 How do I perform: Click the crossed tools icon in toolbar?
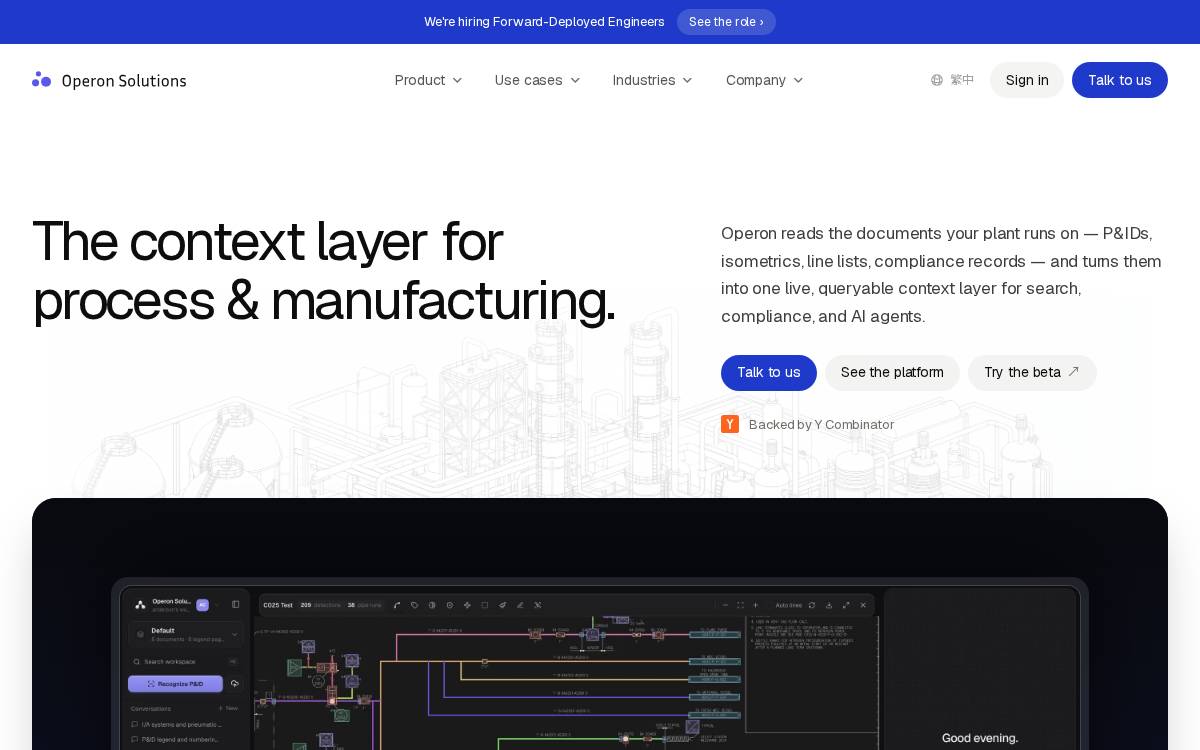pyautogui.click(x=537, y=605)
